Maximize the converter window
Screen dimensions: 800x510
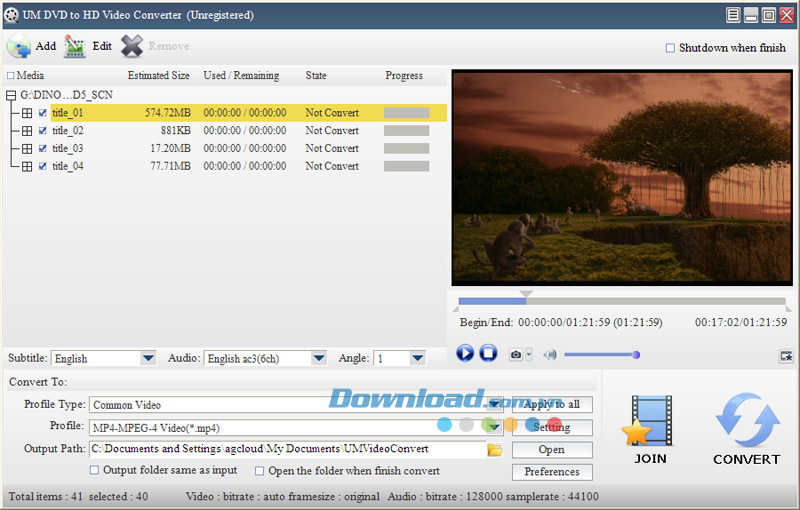(768, 15)
